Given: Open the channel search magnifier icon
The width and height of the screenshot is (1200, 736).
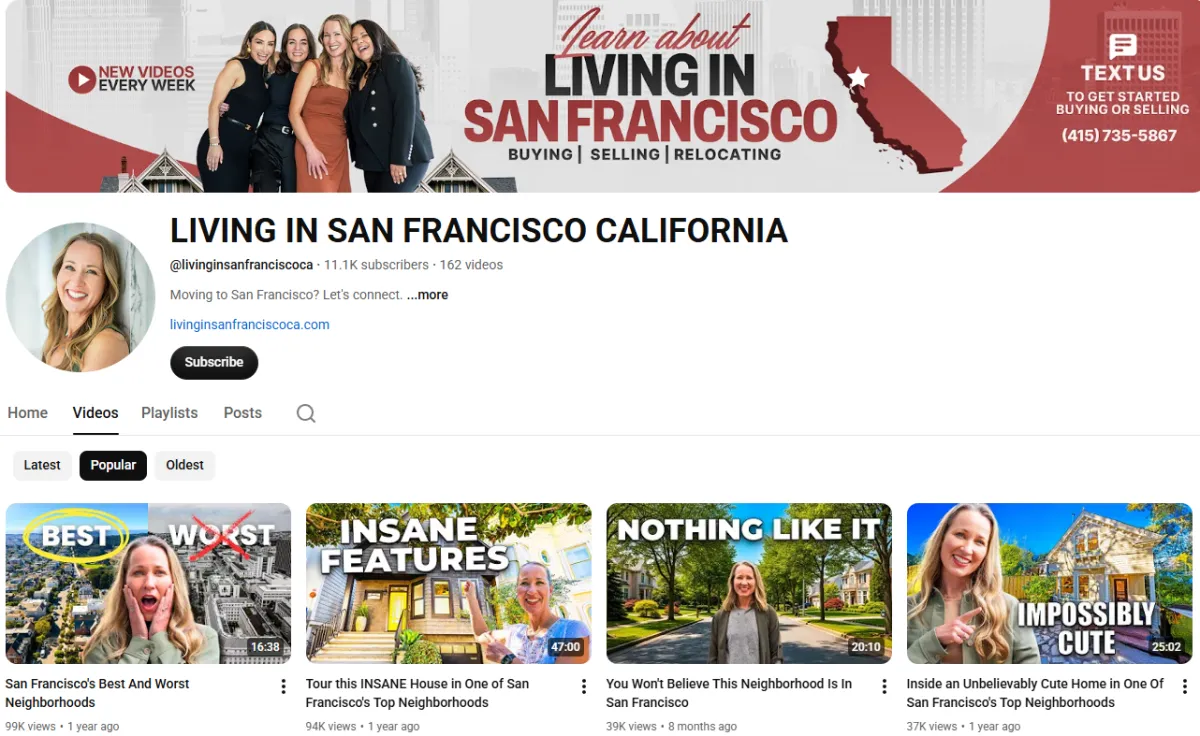Looking at the screenshot, I should click(306, 413).
